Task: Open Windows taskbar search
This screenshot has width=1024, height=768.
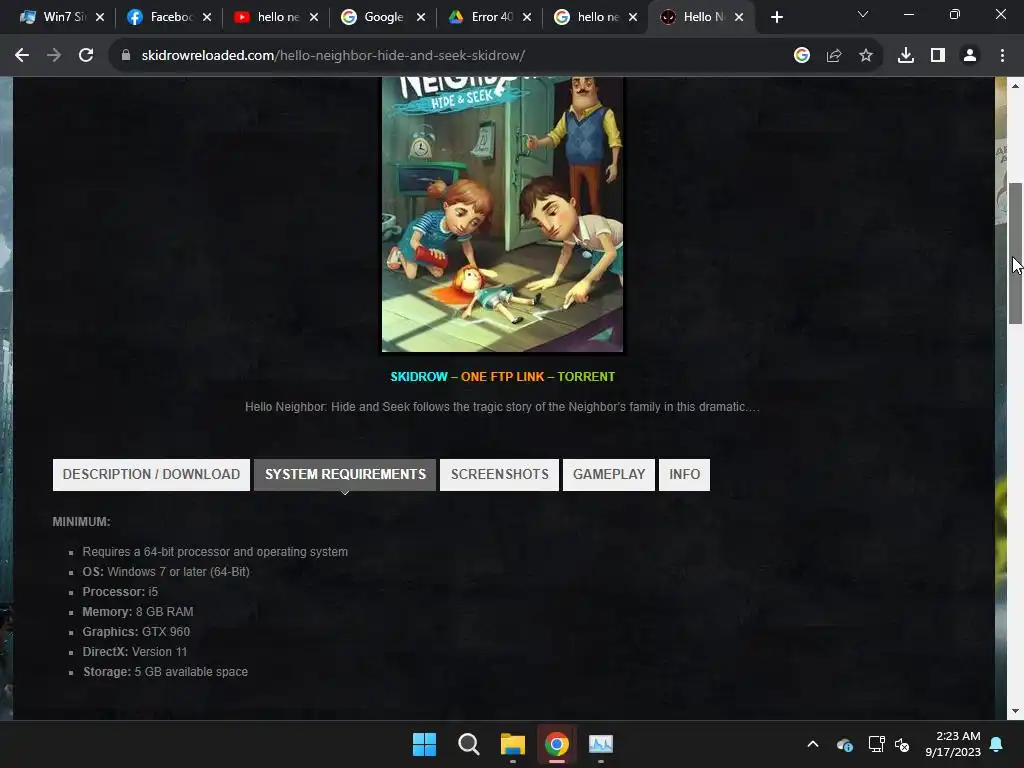Action: click(x=468, y=744)
